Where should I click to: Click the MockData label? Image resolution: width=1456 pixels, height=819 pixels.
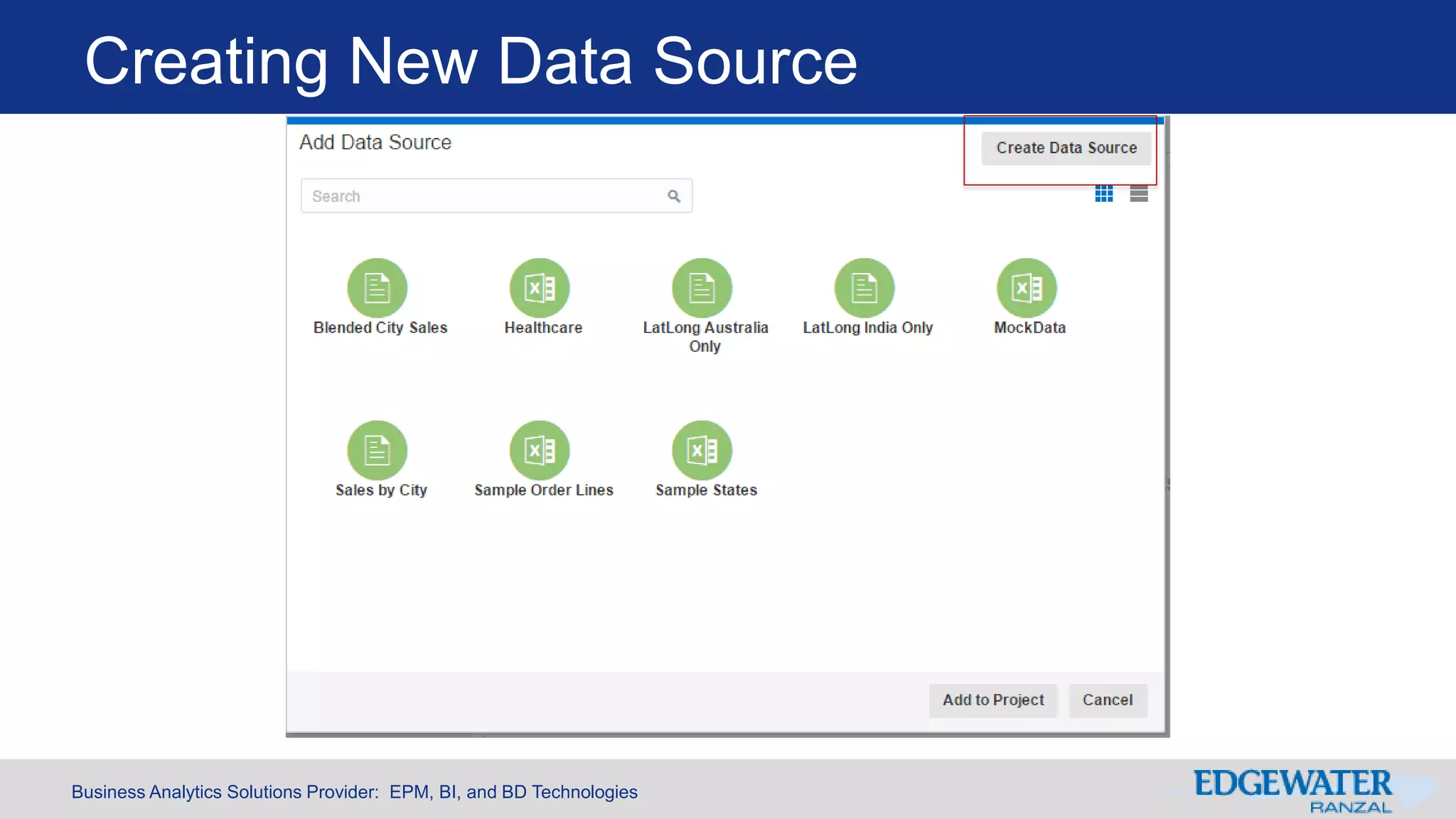pos(1030,328)
